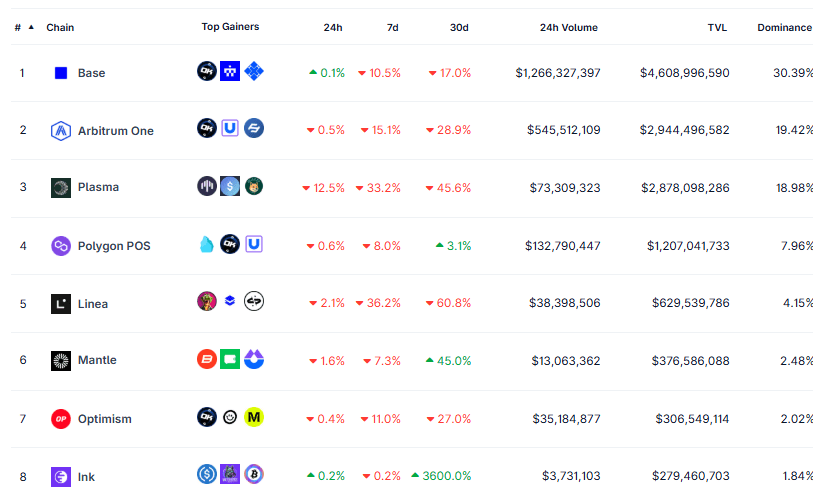Toggle sort arrow beside the # header

tap(31, 27)
